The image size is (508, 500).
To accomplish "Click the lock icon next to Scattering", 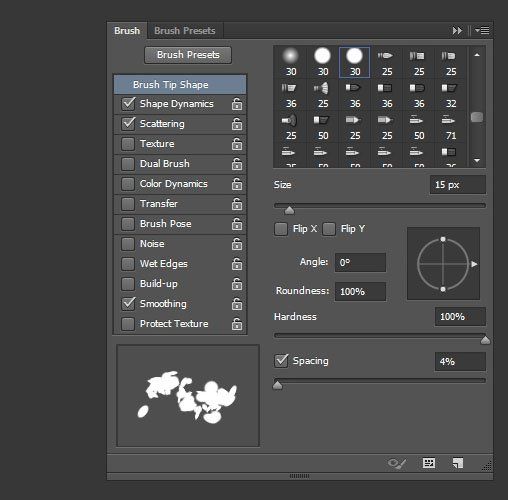I will coord(237,124).
